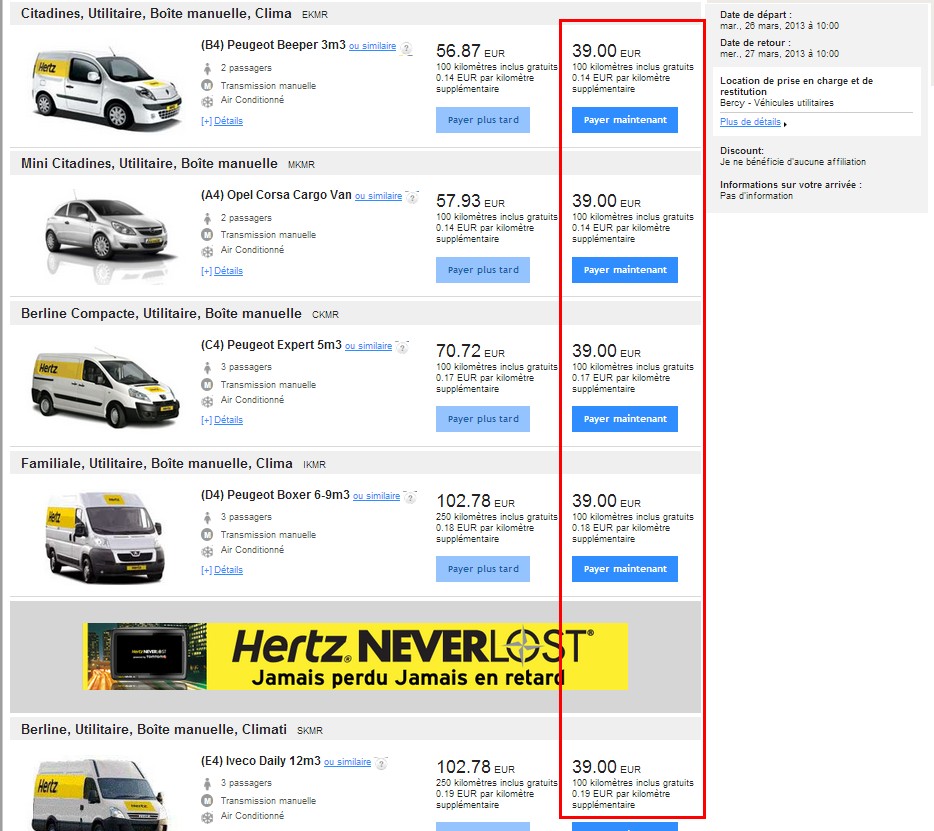
Task: Pay later for the Peugeot Boxer 6-9m3
Action: pyautogui.click(x=483, y=569)
